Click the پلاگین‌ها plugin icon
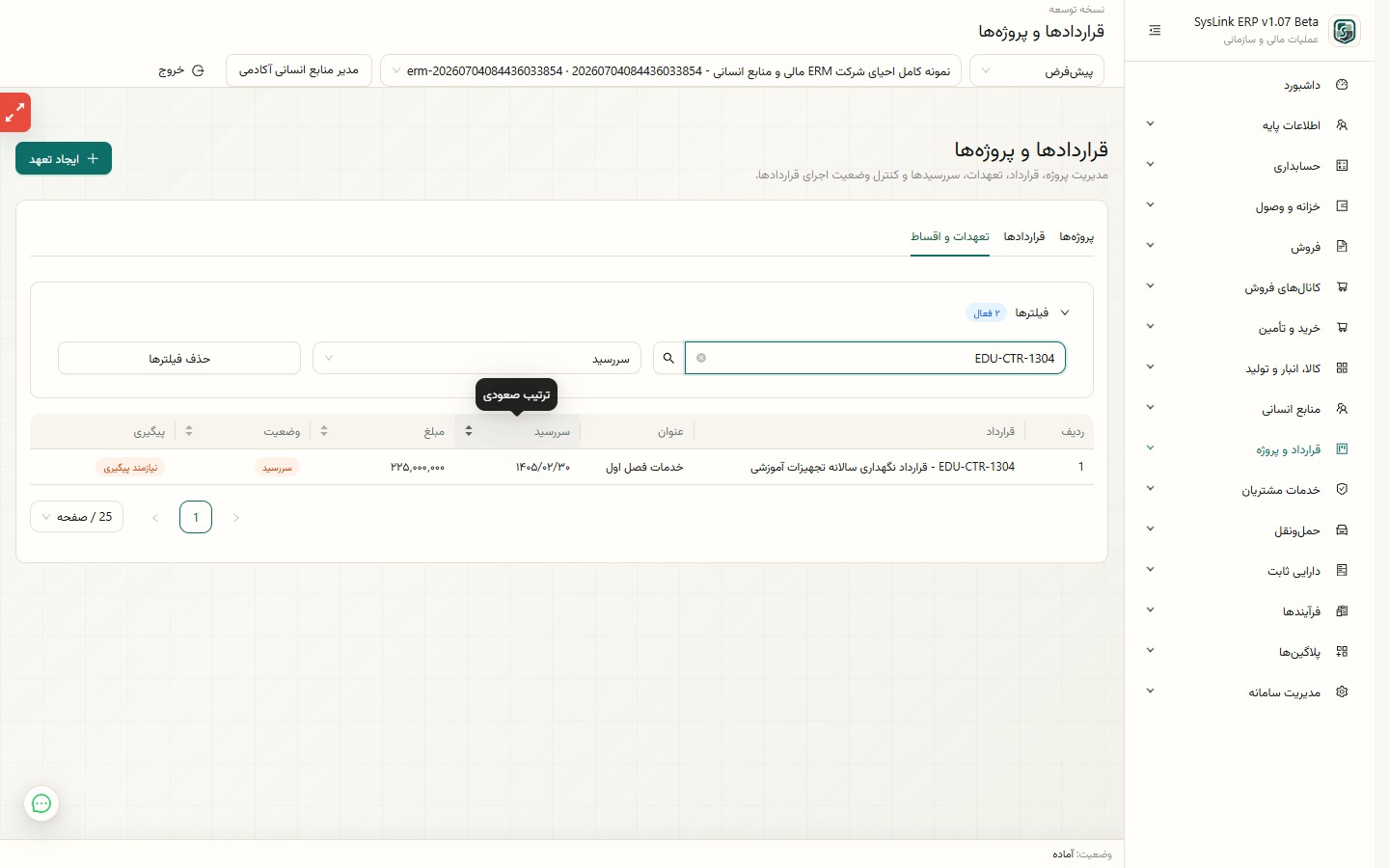Screen dimensions: 1389x868 pos(1342,652)
